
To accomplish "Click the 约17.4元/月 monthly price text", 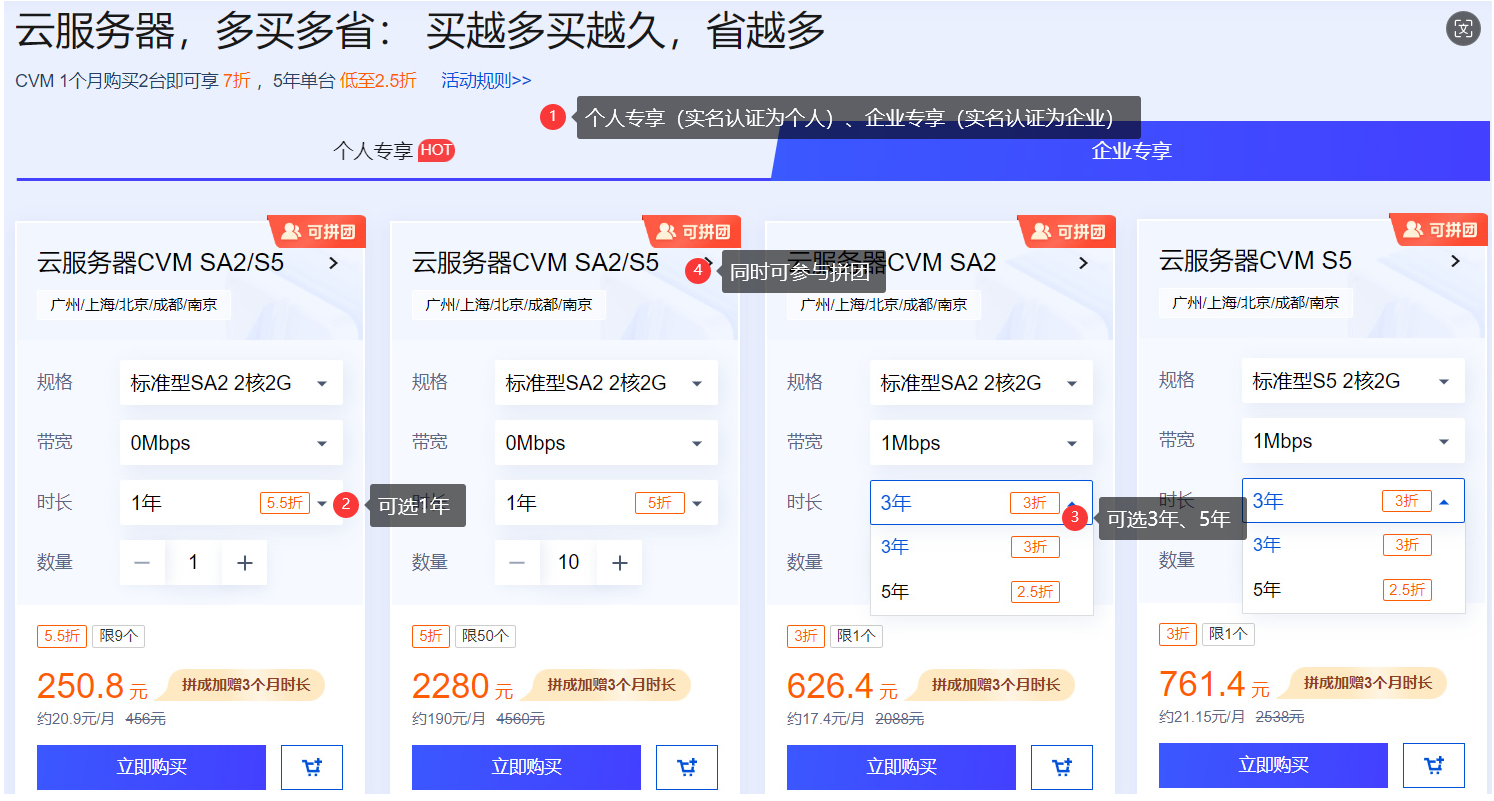I will (x=826, y=719).
